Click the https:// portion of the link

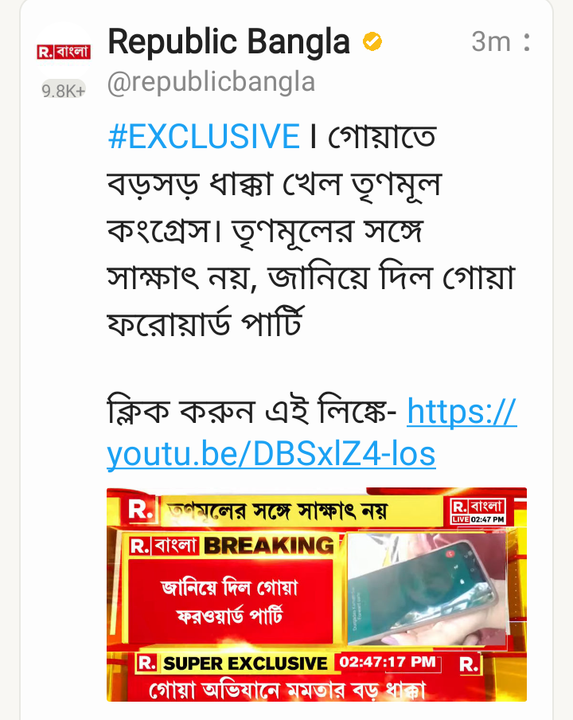pyautogui.click(x=462, y=411)
